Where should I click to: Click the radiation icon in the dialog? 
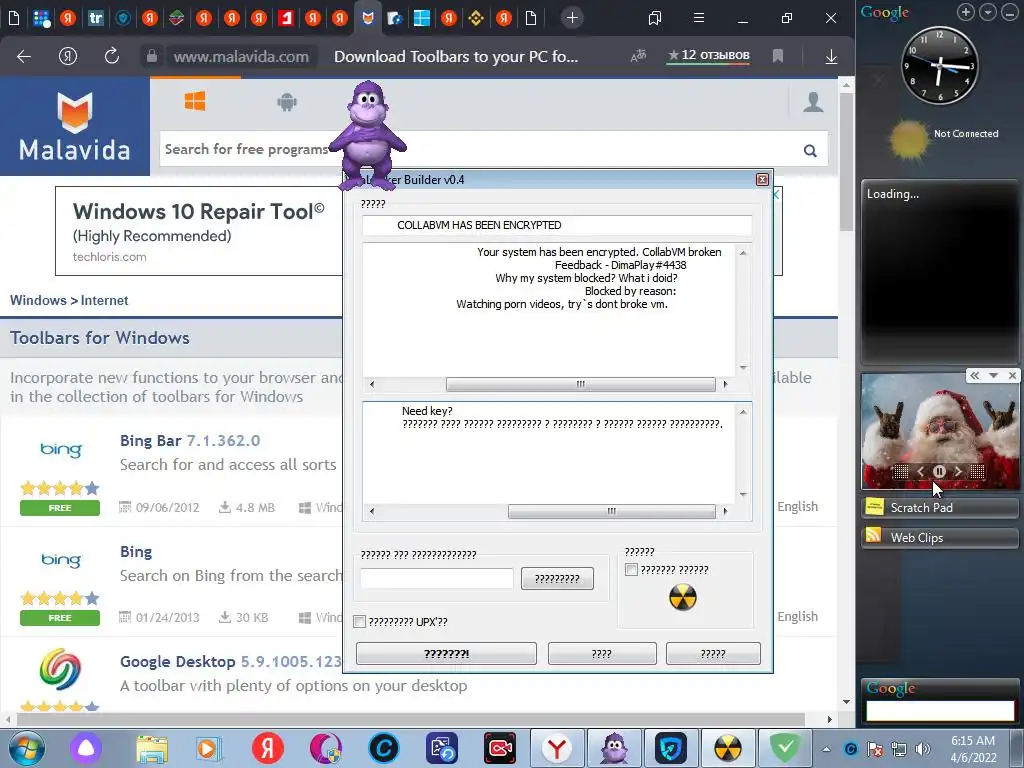click(x=683, y=597)
